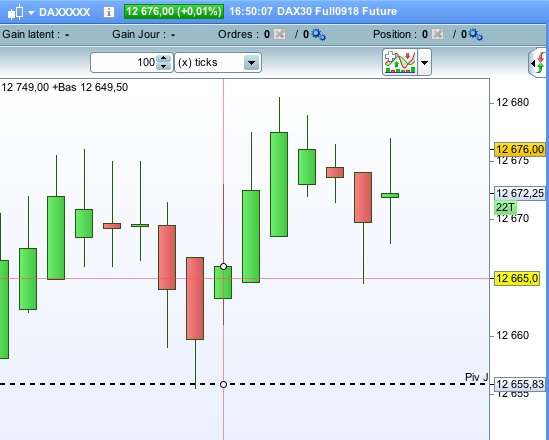Click the red-green arrows panel toggle icon
Viewport: 549px width, 440px height.
pos(539,63)
